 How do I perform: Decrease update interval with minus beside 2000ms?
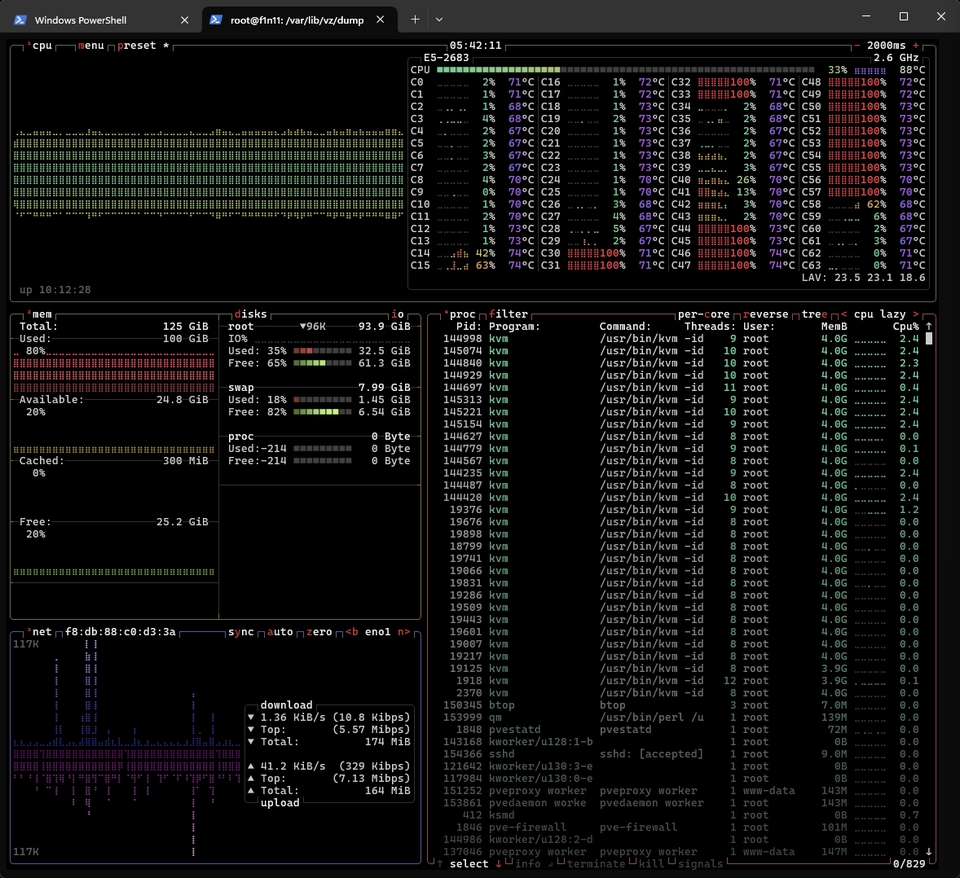pos(857,46)
